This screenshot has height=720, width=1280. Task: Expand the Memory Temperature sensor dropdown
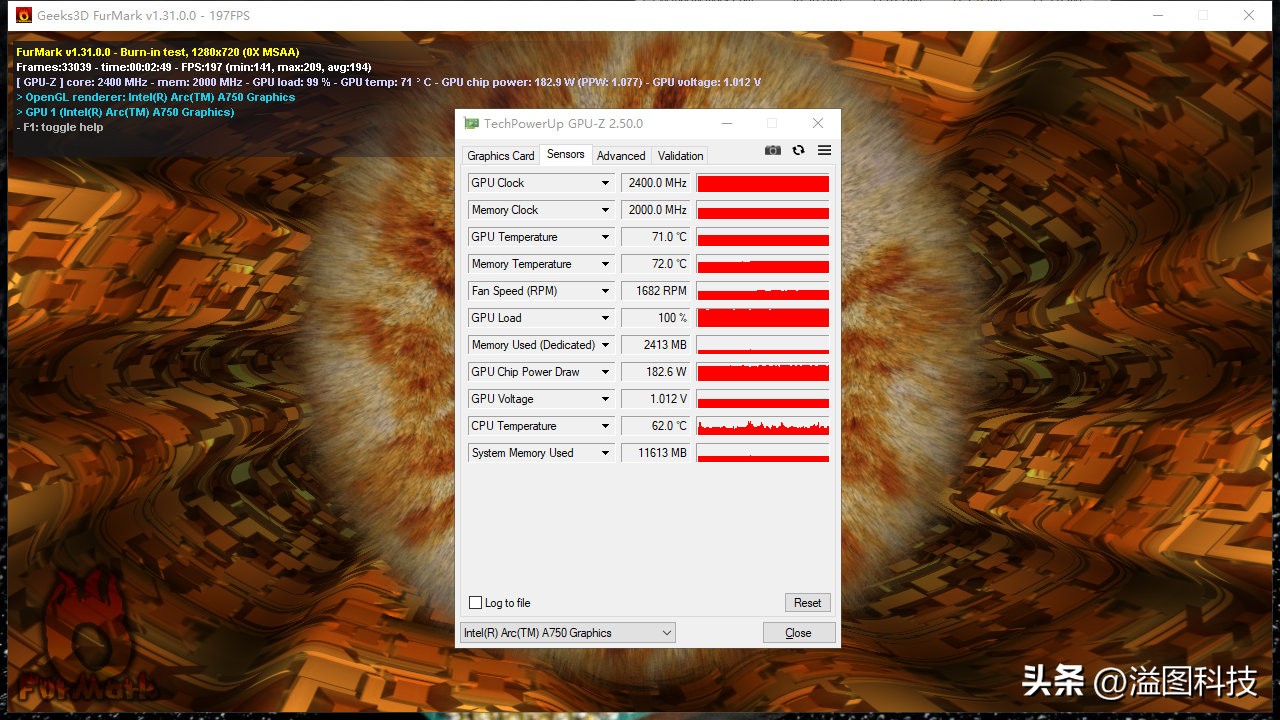coord(605,264)
